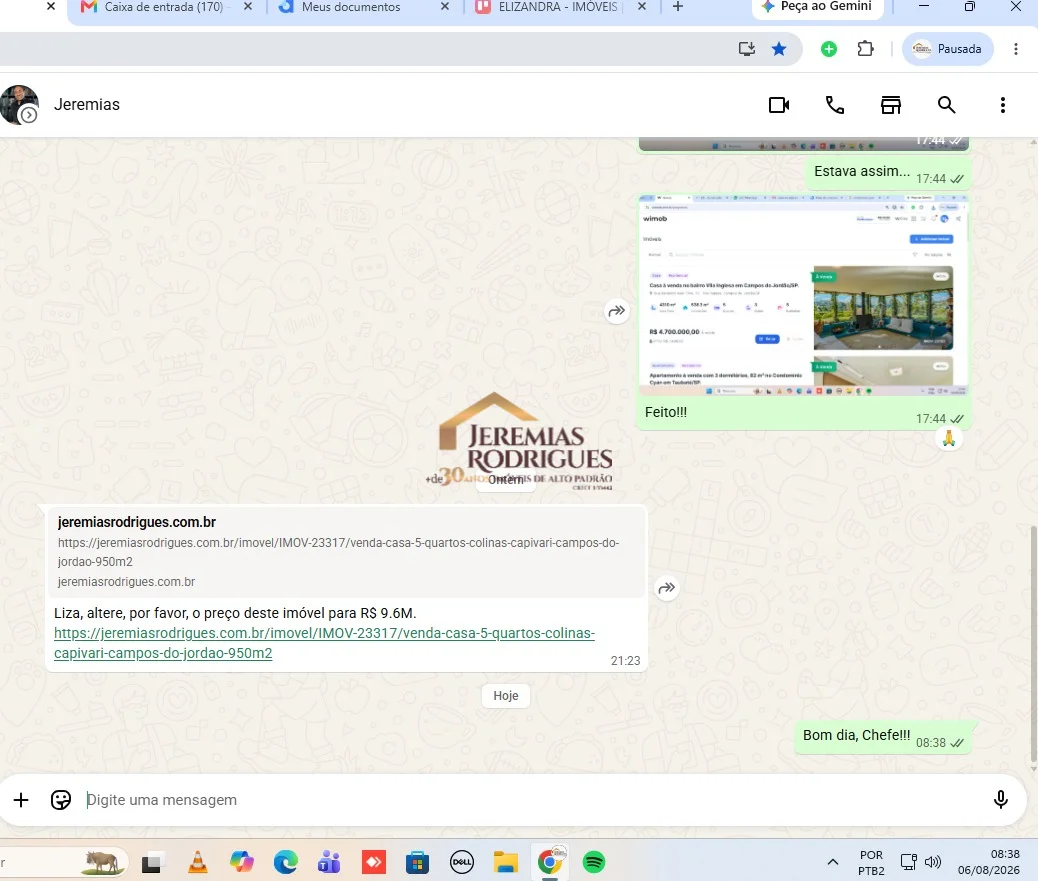Start a voice call with Jeremias
Screen dimensions: 1038x881
tap(835, 105)
